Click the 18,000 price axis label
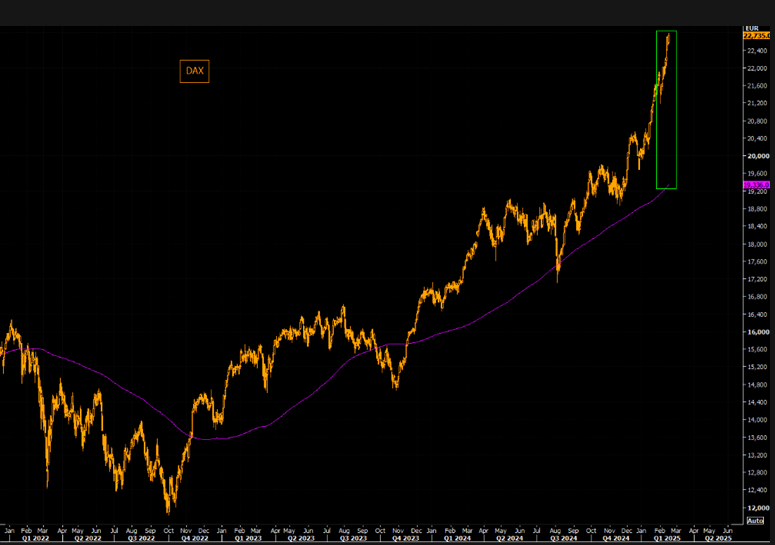775x545 pixels. [x=756, y=244]
